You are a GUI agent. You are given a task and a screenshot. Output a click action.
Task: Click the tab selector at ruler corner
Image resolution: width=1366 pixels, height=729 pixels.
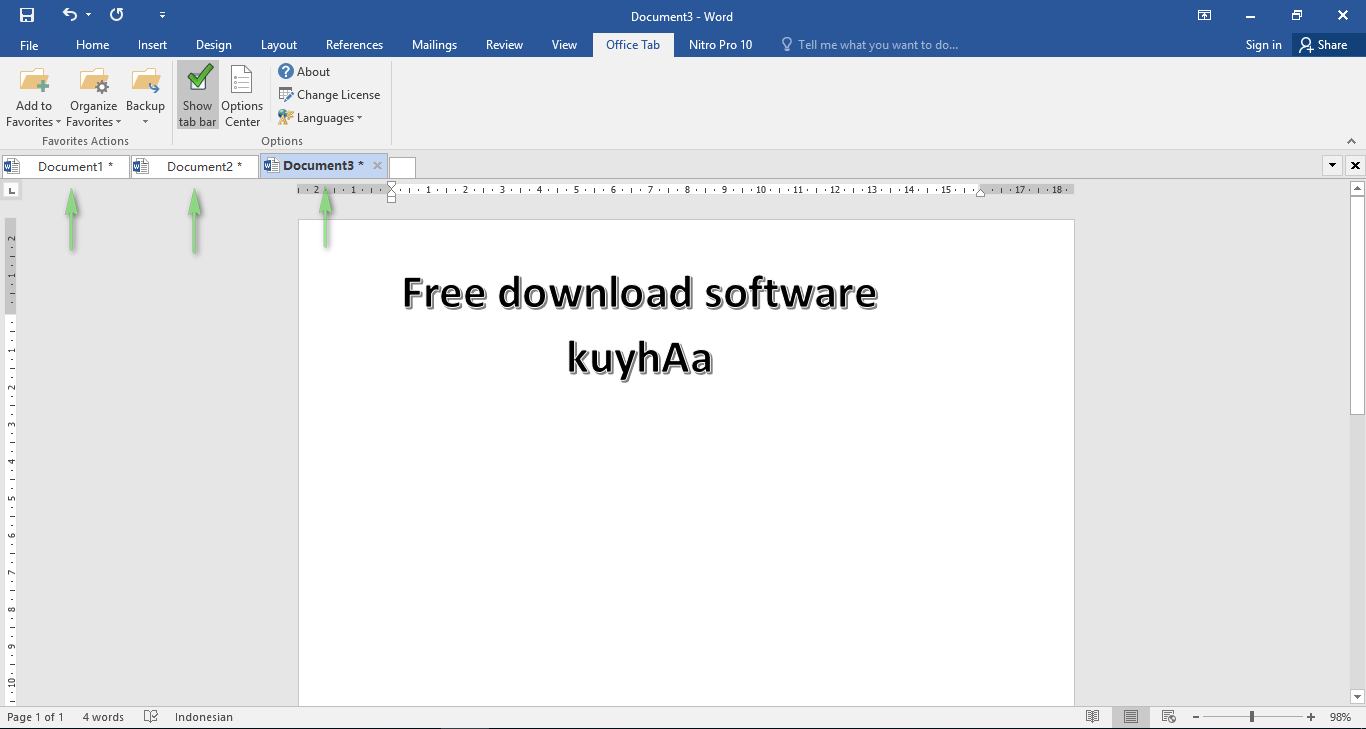[11, 190]
